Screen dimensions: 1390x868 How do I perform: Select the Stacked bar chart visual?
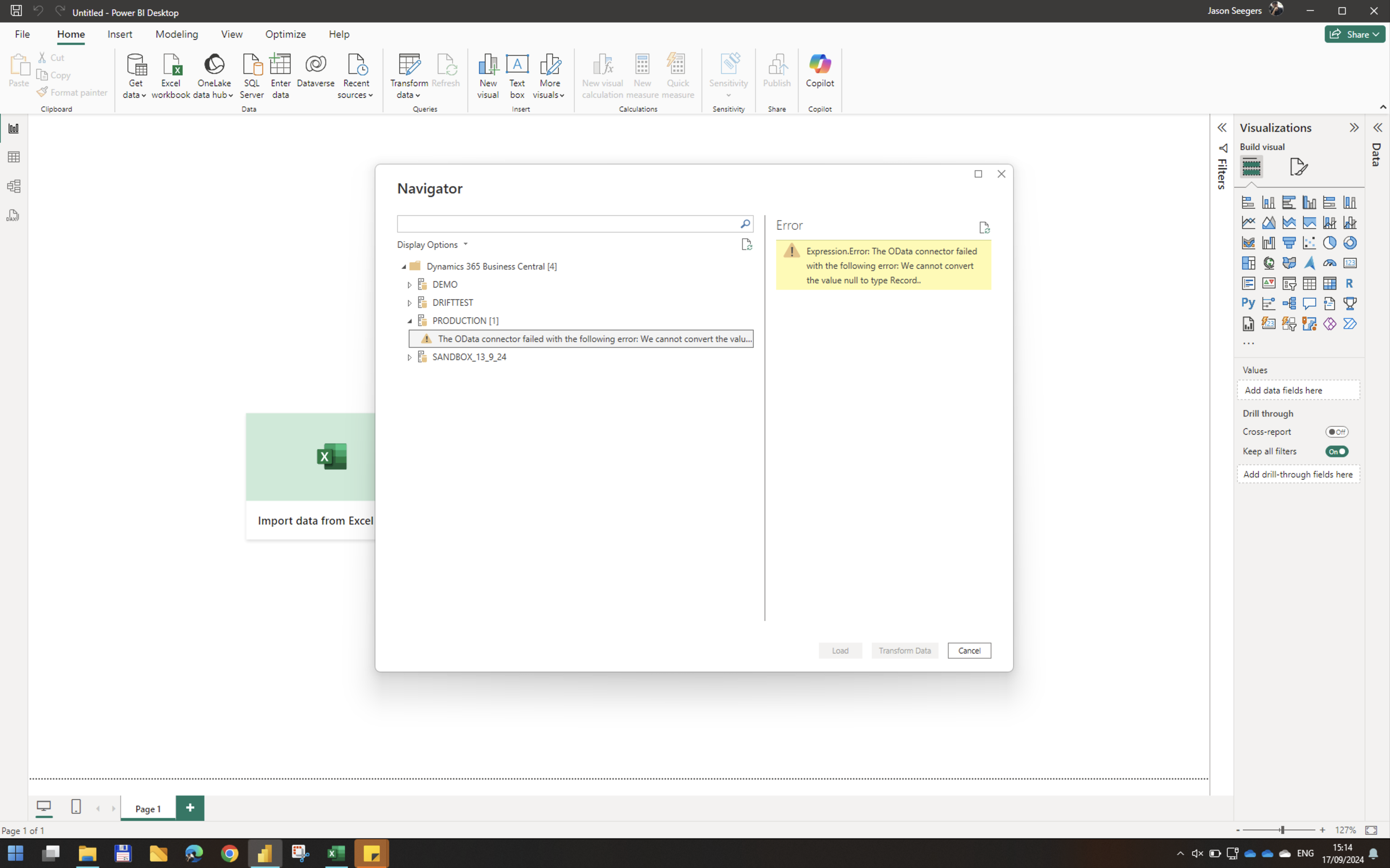1248,202
